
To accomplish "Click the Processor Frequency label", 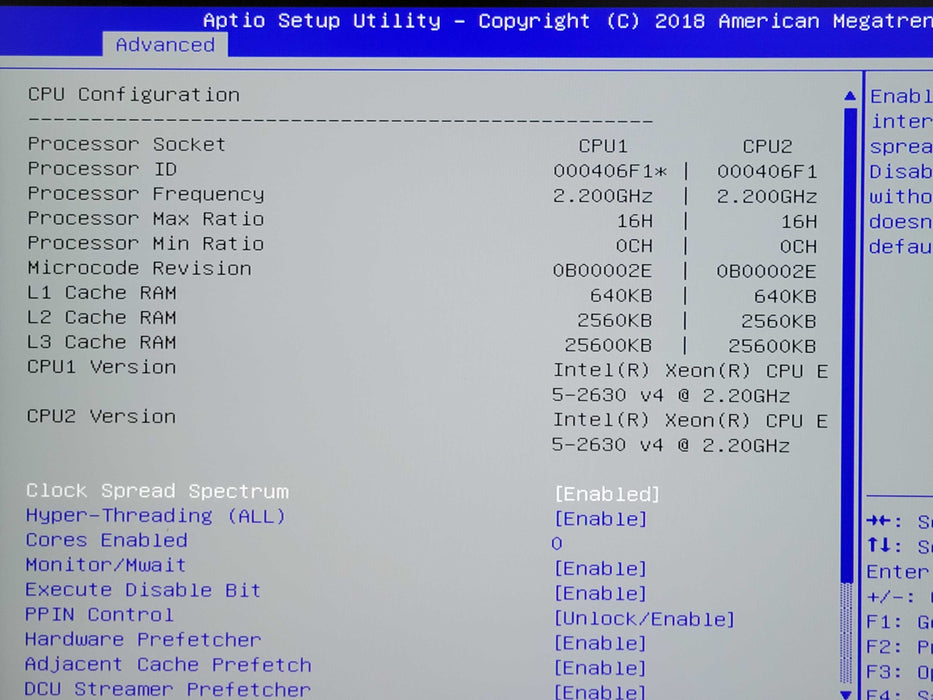I will [x=146, y=194].
